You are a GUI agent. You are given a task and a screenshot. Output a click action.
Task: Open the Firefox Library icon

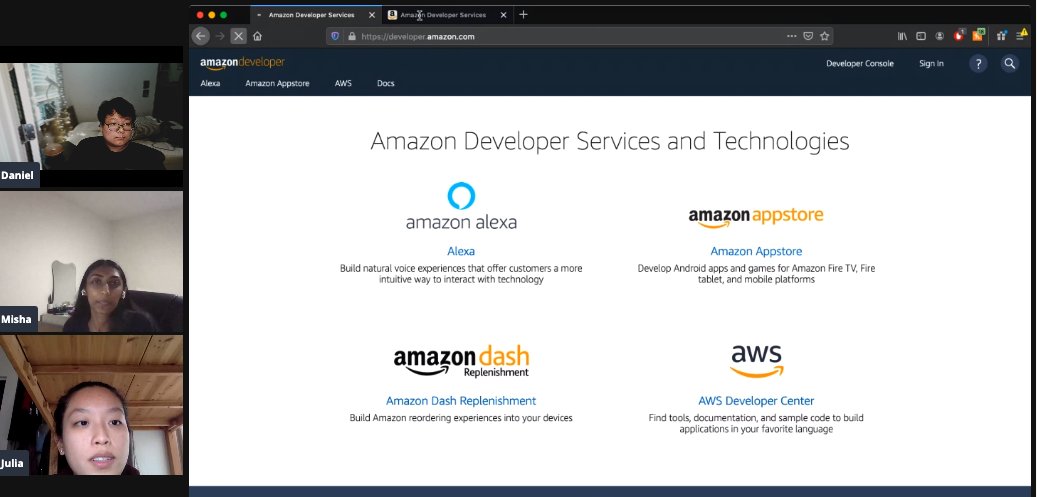[902, 36]
